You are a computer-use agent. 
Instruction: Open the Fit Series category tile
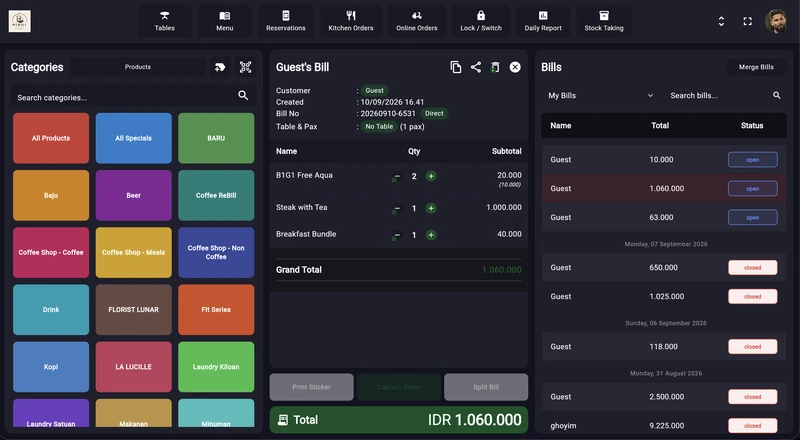tap(216, 309)
